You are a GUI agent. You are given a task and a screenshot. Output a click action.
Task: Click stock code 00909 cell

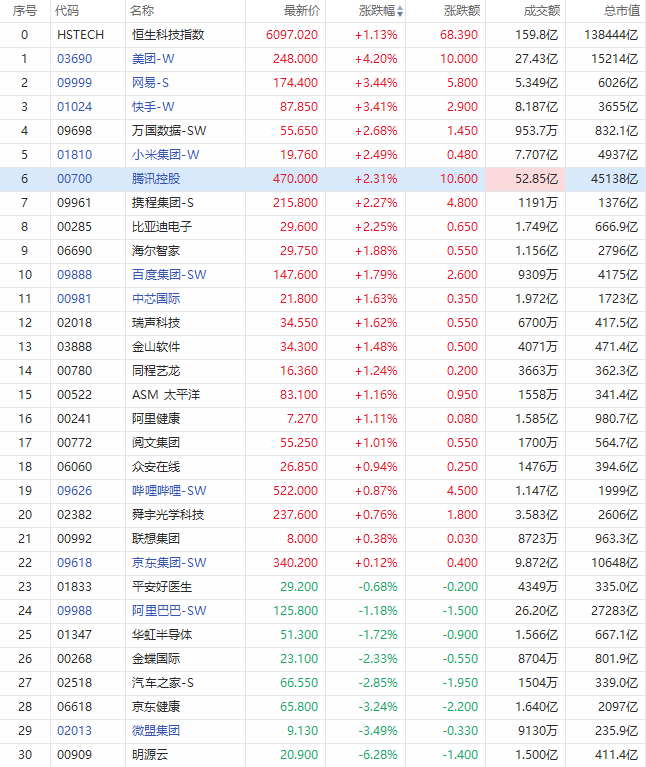(x=74, y=754)
